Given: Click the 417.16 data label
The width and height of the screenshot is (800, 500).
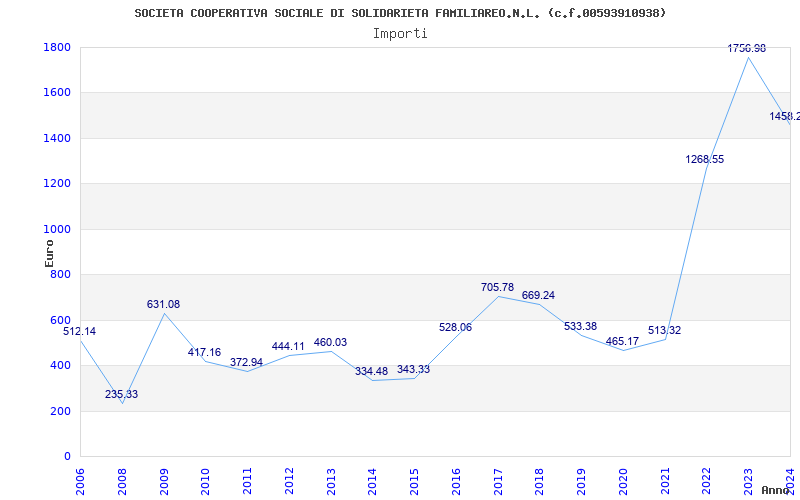Looking at the screenshot, I should click(x=204, y=353).
